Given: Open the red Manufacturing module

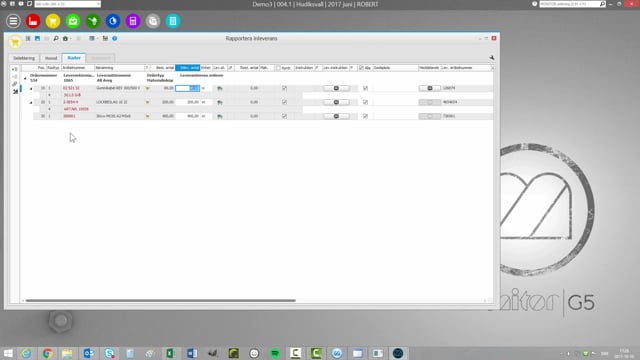Looking at the screenshot, I should tap(33, 21).
